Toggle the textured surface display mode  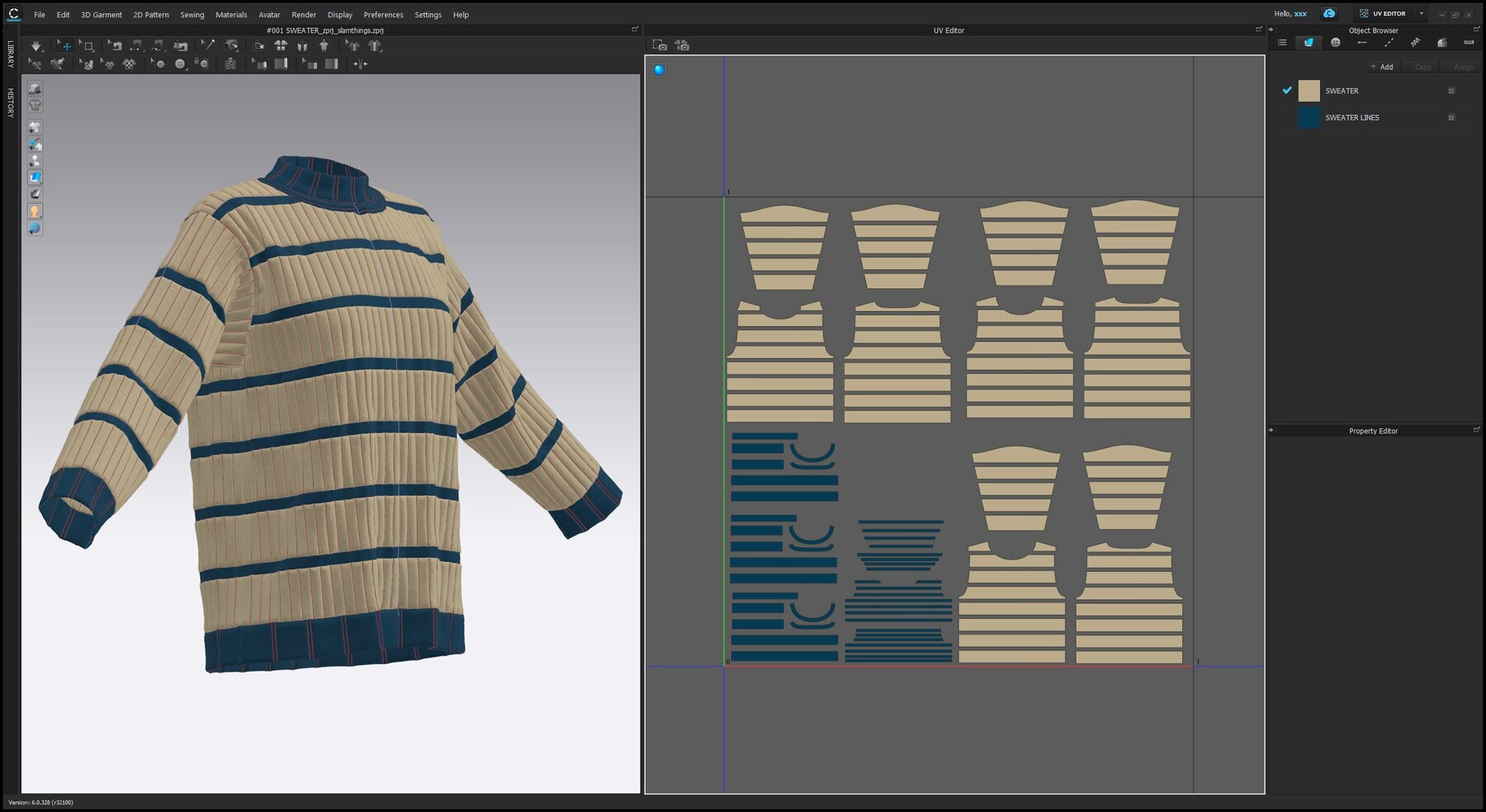(x=35, y=177)
